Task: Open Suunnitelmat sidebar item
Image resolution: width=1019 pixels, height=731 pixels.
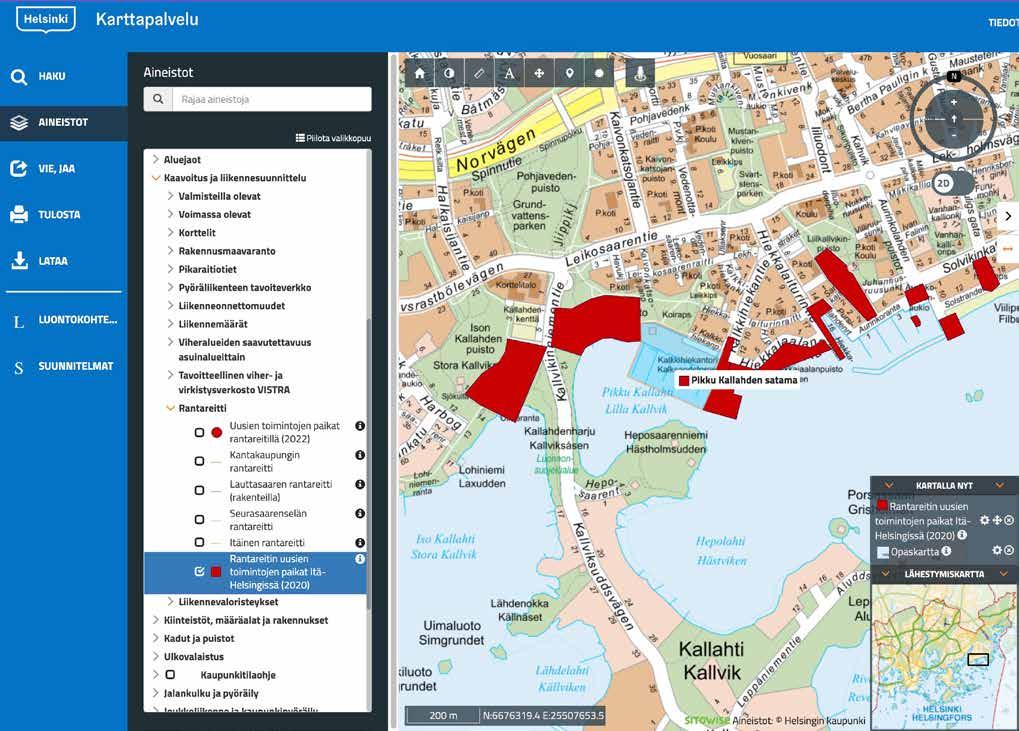Action: [x=64, y=366]
